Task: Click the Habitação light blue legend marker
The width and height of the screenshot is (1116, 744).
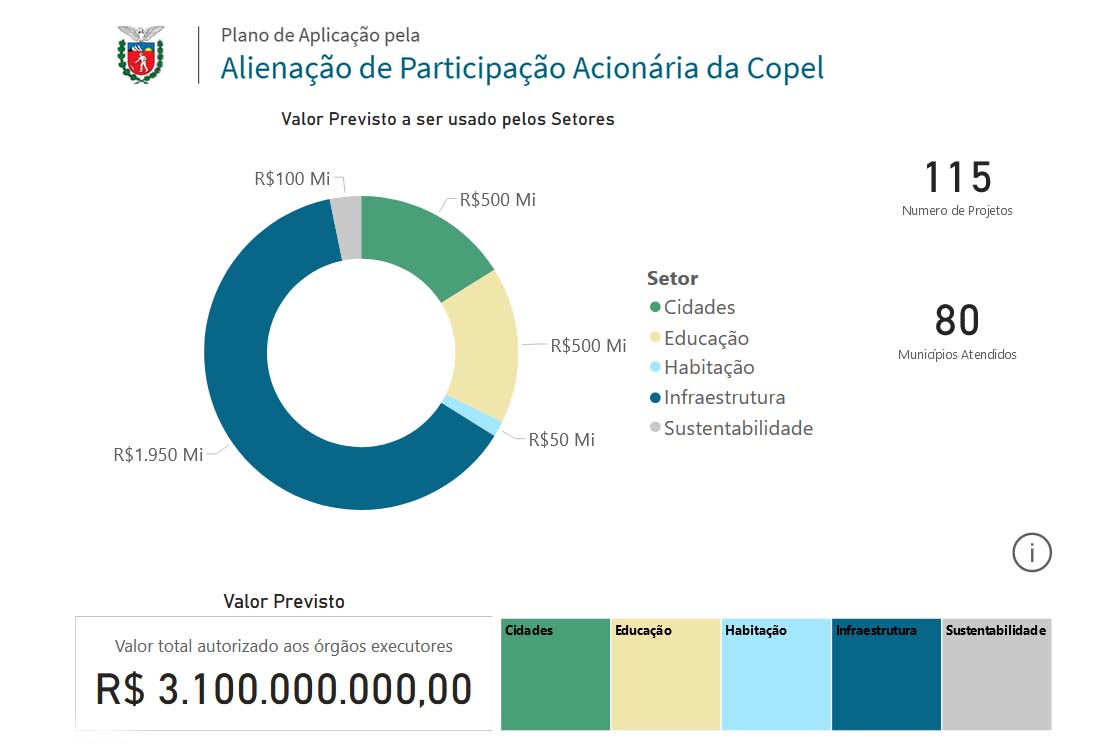Action: coord(655,368)
